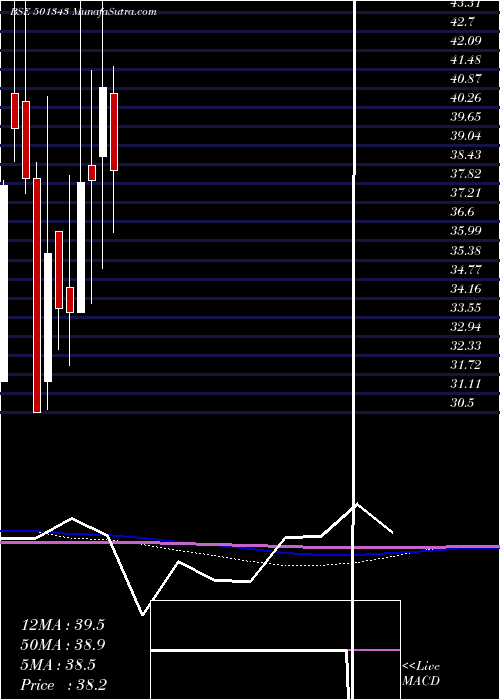The image size is (500, 700).
Task: Click the 34.16 price axis label
Action: coord(466,289)
